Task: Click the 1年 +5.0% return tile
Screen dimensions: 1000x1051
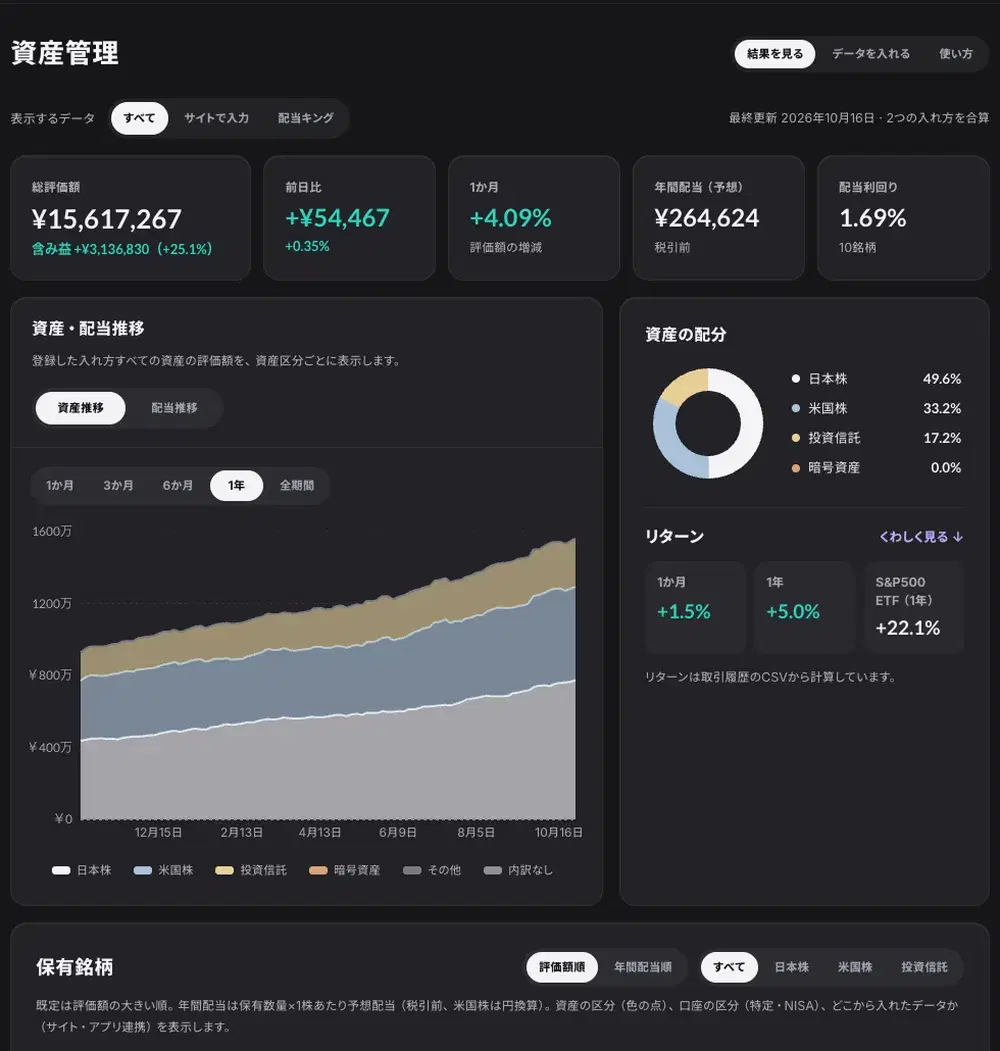Action: (804, 607)
